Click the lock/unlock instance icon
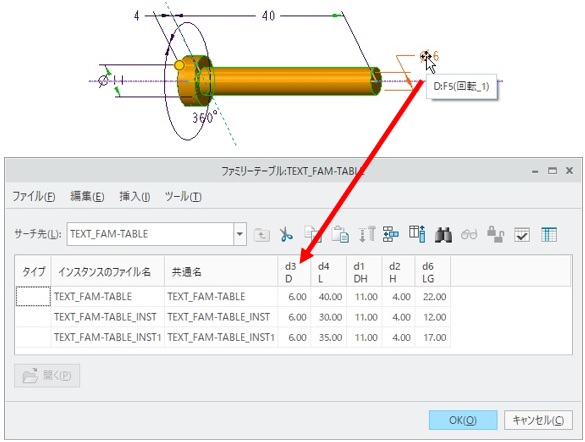Image resolution: width=585 pixels, height=442 pixels. tap(495, 235)
